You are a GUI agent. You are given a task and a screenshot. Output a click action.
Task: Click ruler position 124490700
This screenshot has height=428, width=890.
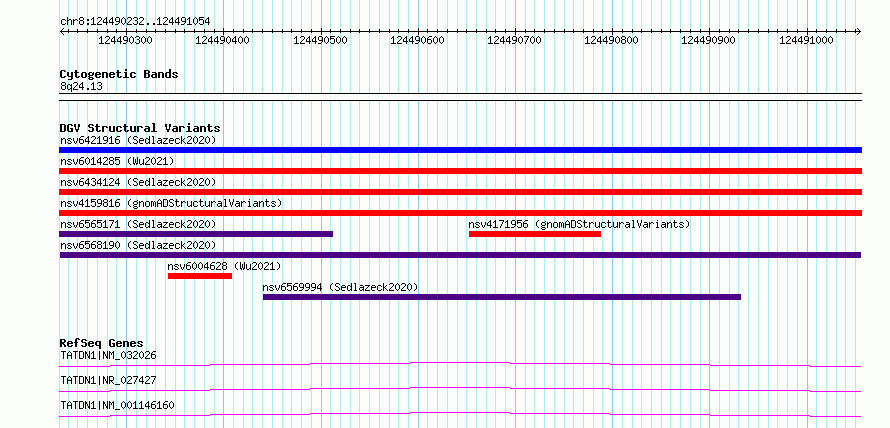point(514,40)
